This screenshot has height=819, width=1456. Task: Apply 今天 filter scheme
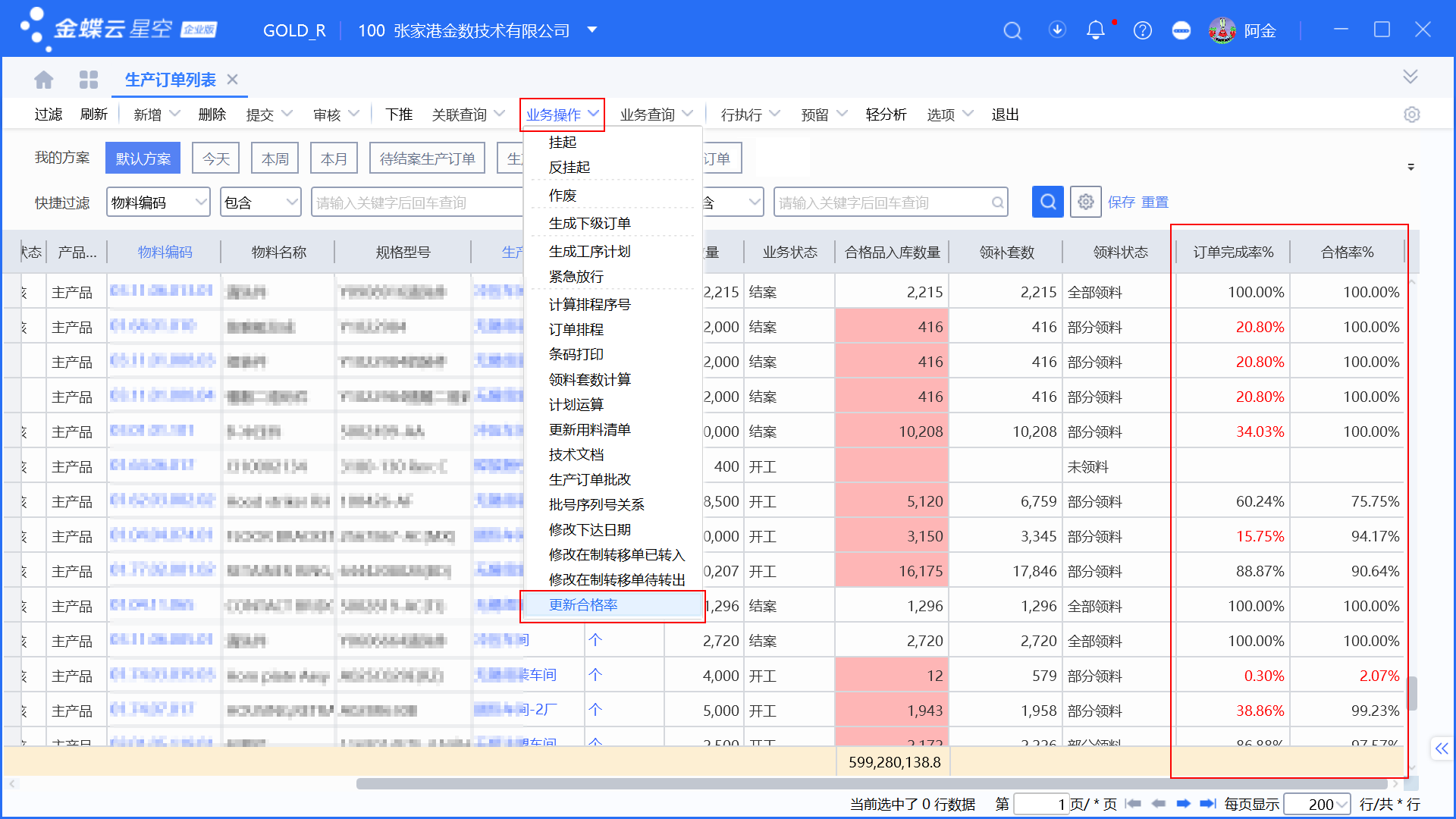pos(216,158)
